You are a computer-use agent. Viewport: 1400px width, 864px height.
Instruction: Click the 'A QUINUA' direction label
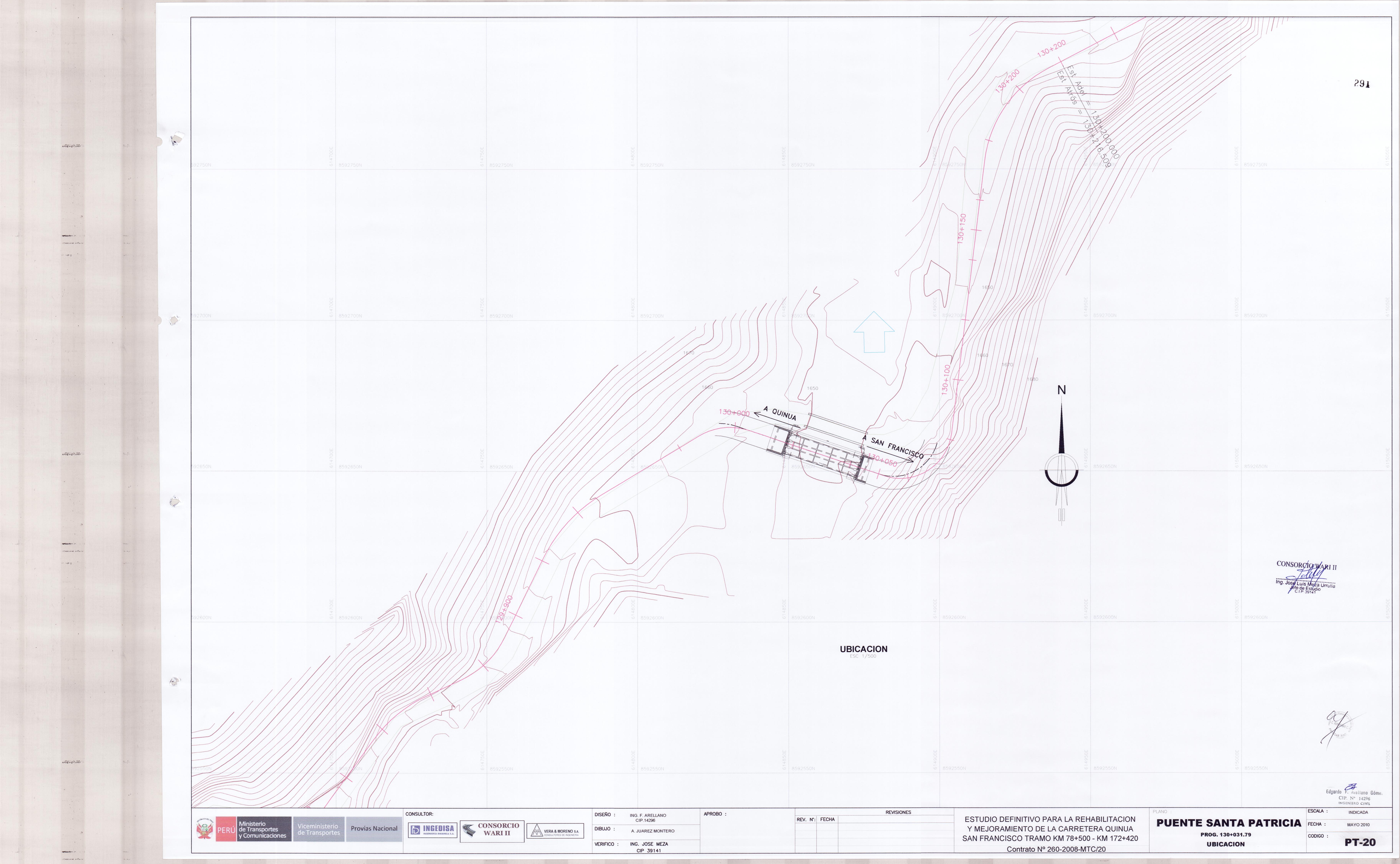tap(780, 414)
